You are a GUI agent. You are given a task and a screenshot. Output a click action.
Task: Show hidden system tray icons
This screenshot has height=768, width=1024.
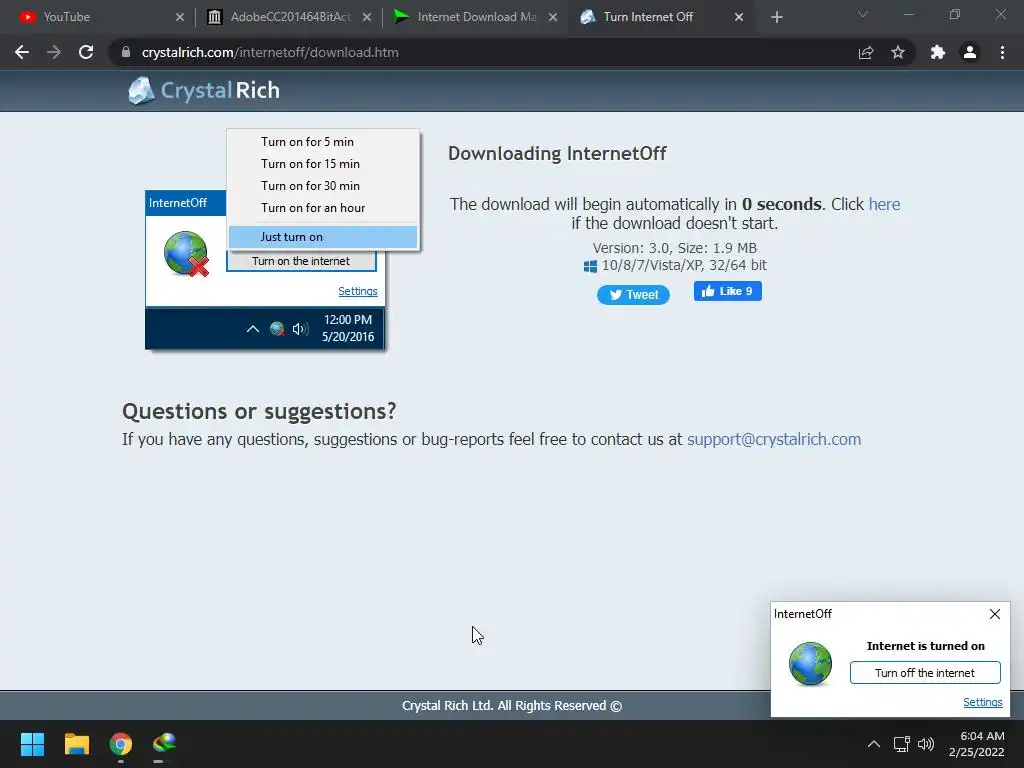[873, 744]
